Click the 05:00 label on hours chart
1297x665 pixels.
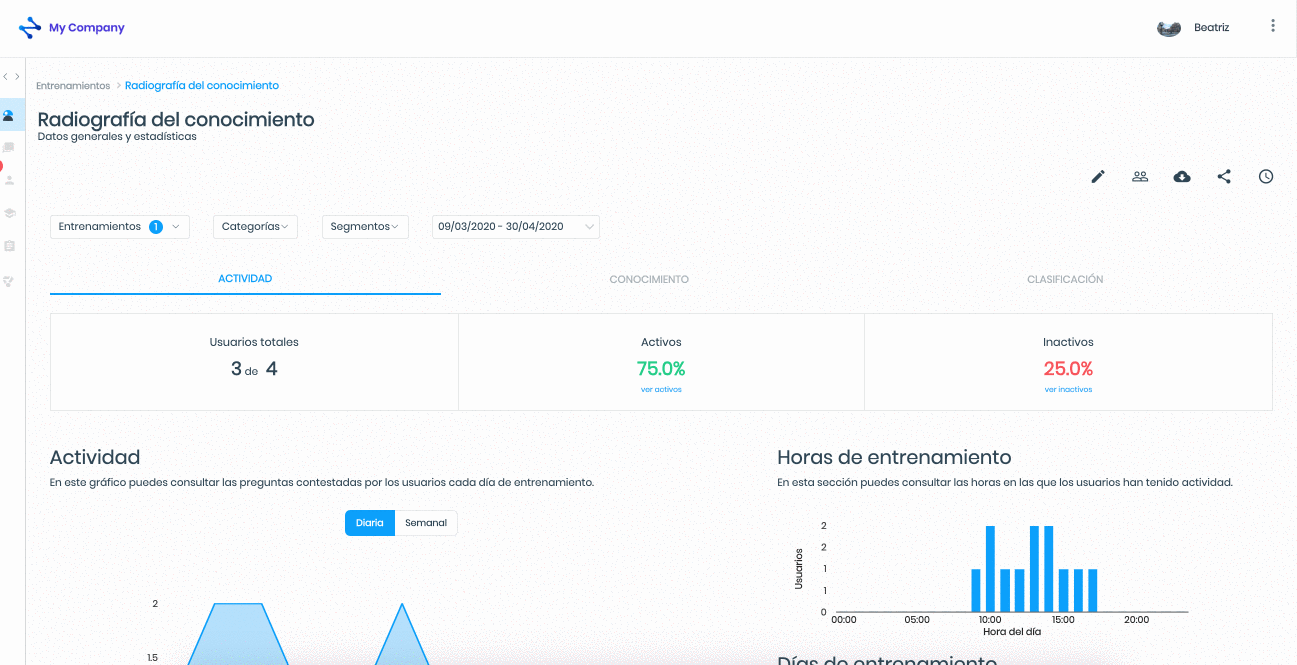coord(917,620)
